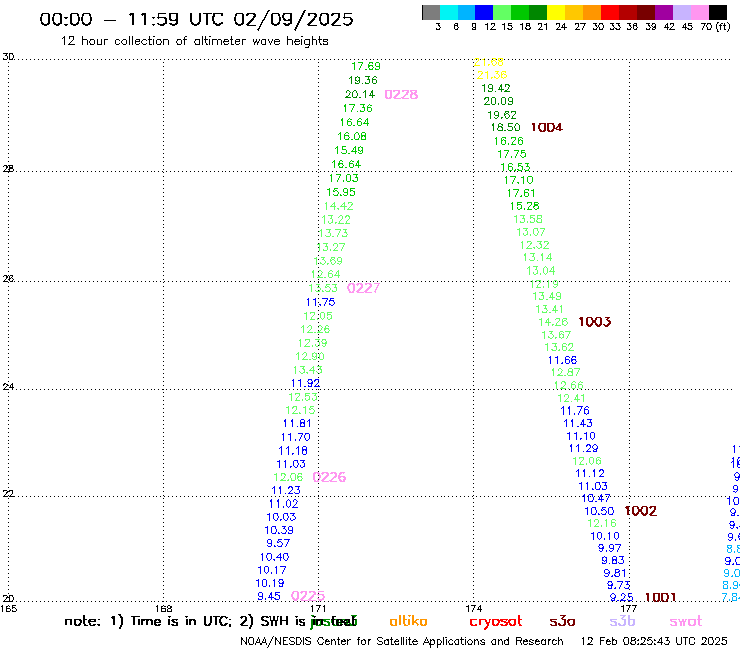Click the yellow wave height value '21.36'

pos(492,75)
